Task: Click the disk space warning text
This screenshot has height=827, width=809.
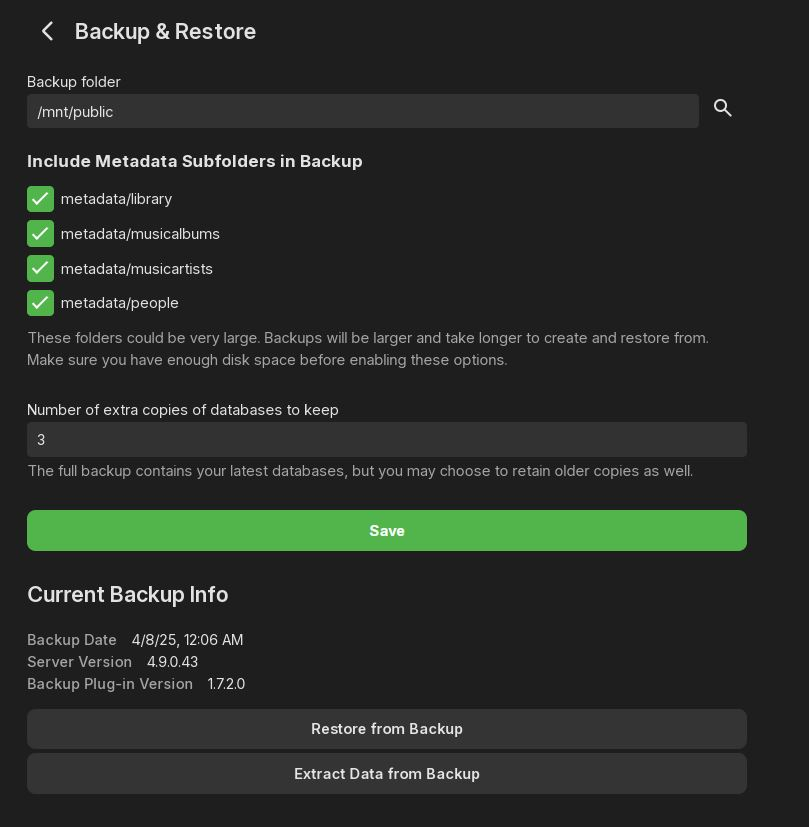Action: coord(367,349)
